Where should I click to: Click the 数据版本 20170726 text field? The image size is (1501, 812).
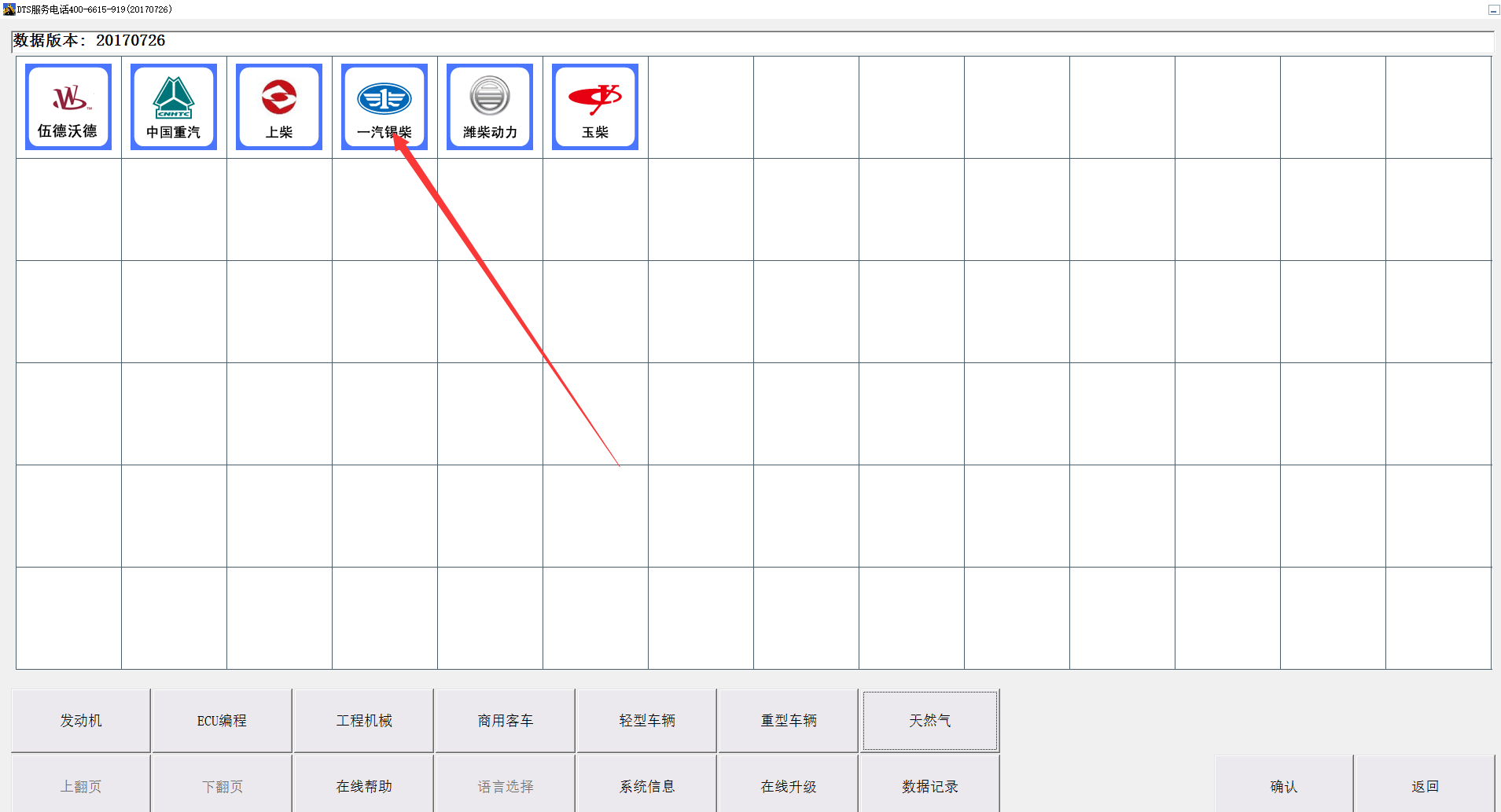point(752,41)
